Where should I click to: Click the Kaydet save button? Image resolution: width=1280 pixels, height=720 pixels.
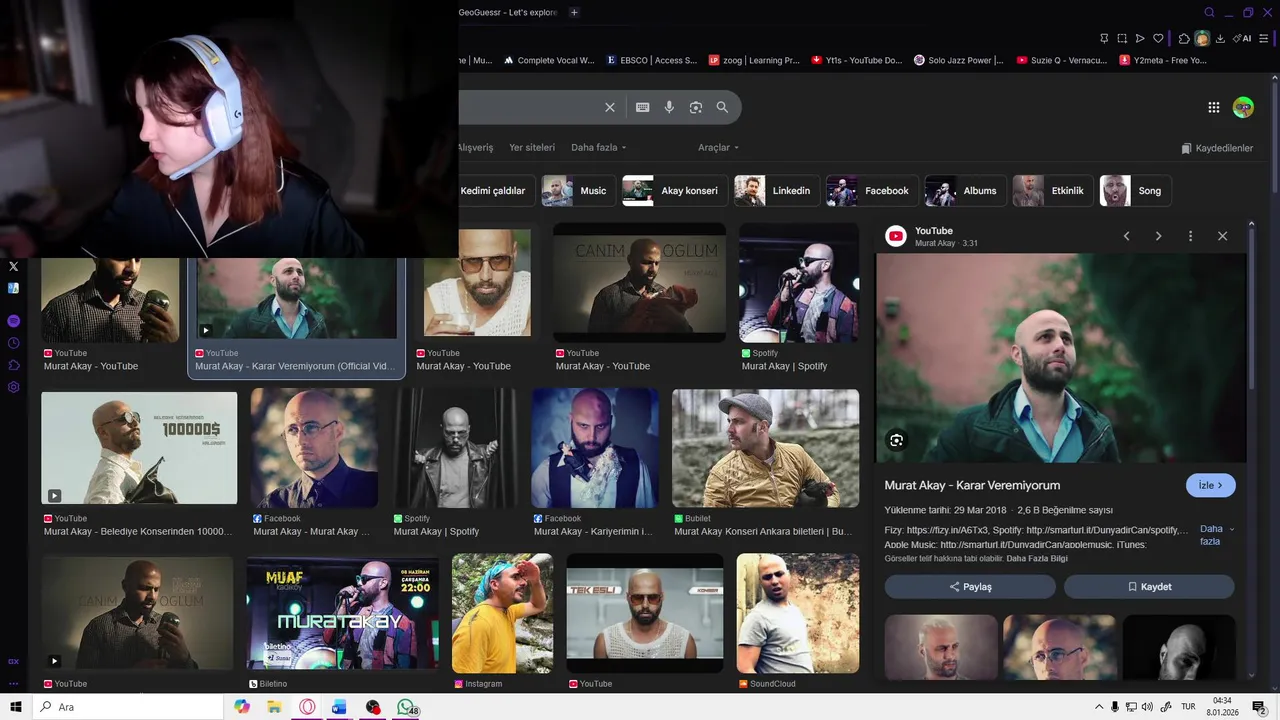[x=1149, y=586]
